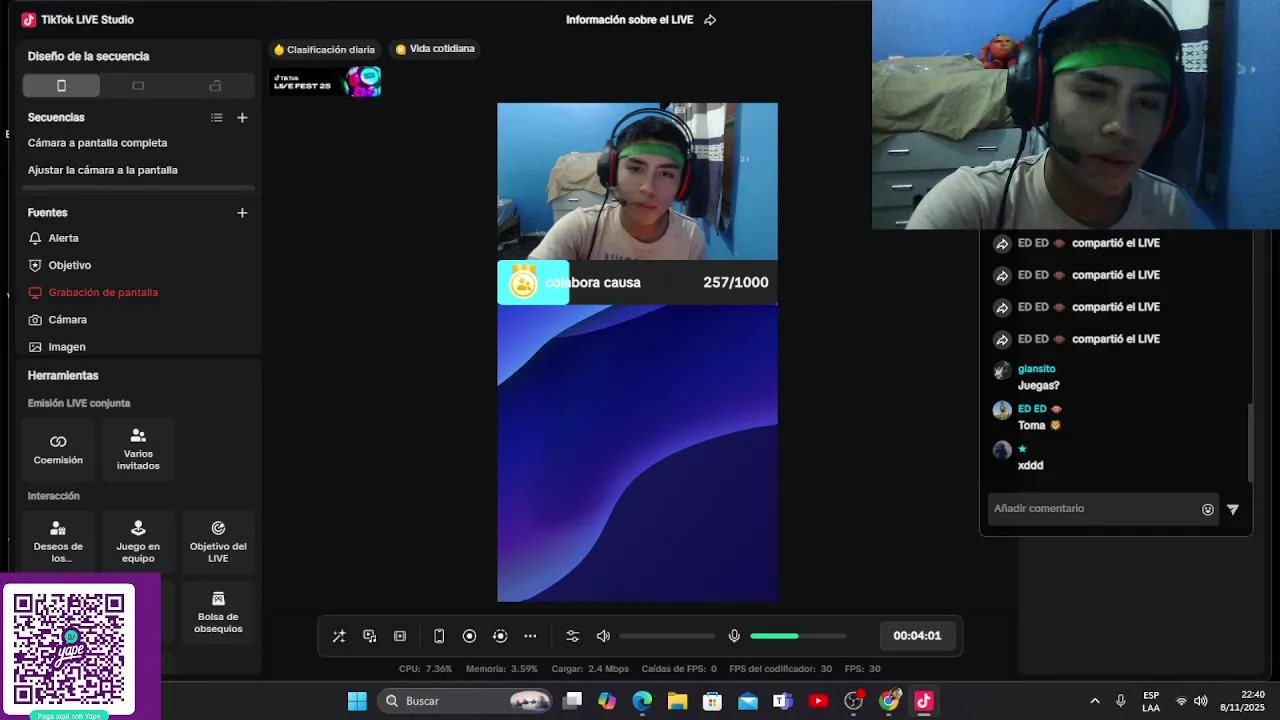1280x720 pixels.
Task: Click the record circle button
Action: pyautogui.click(x=469, y=636)
